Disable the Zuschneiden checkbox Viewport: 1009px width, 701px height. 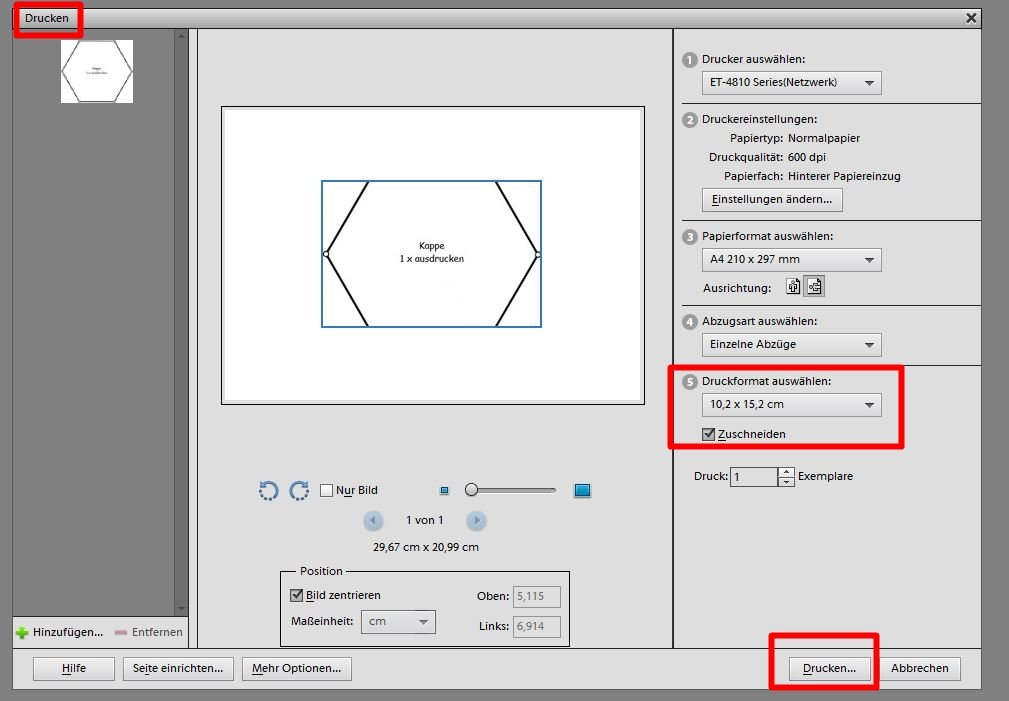709,434
